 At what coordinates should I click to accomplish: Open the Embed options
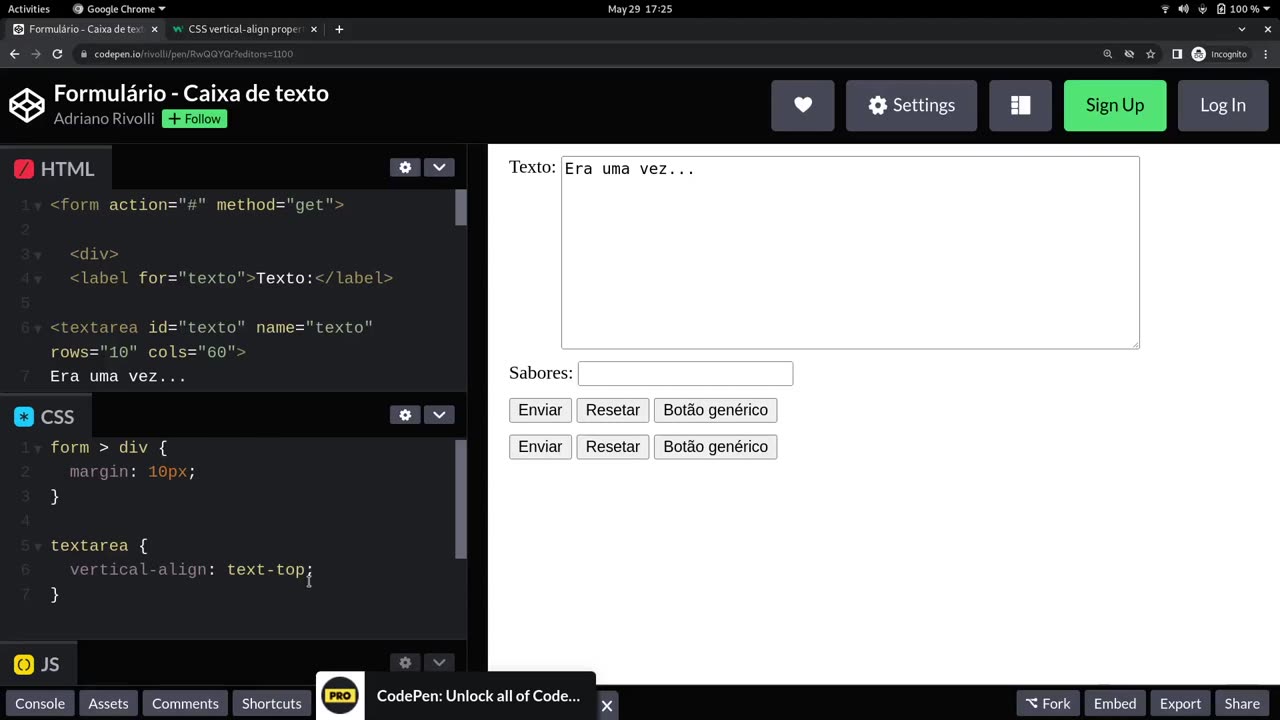[x=1115, y=703]
